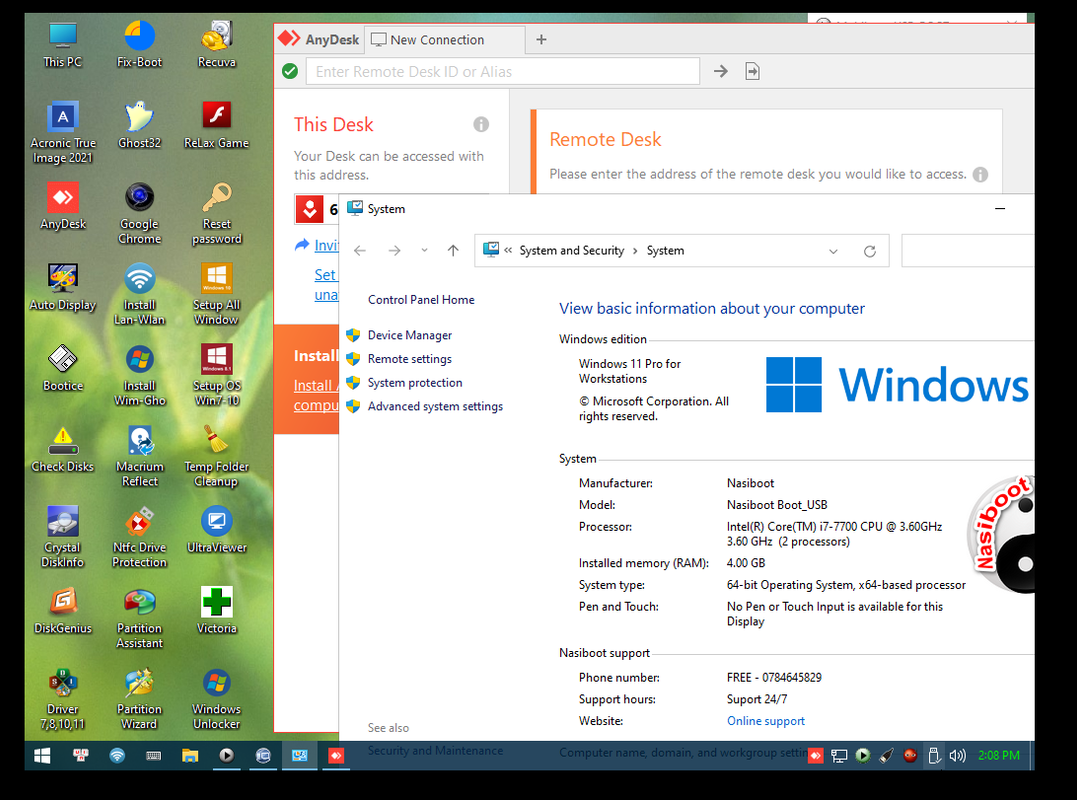The width and height of the screenshot is (1077, 800).
Task: Click the AnyDesk main menu logo
Action: coord(319,40)
